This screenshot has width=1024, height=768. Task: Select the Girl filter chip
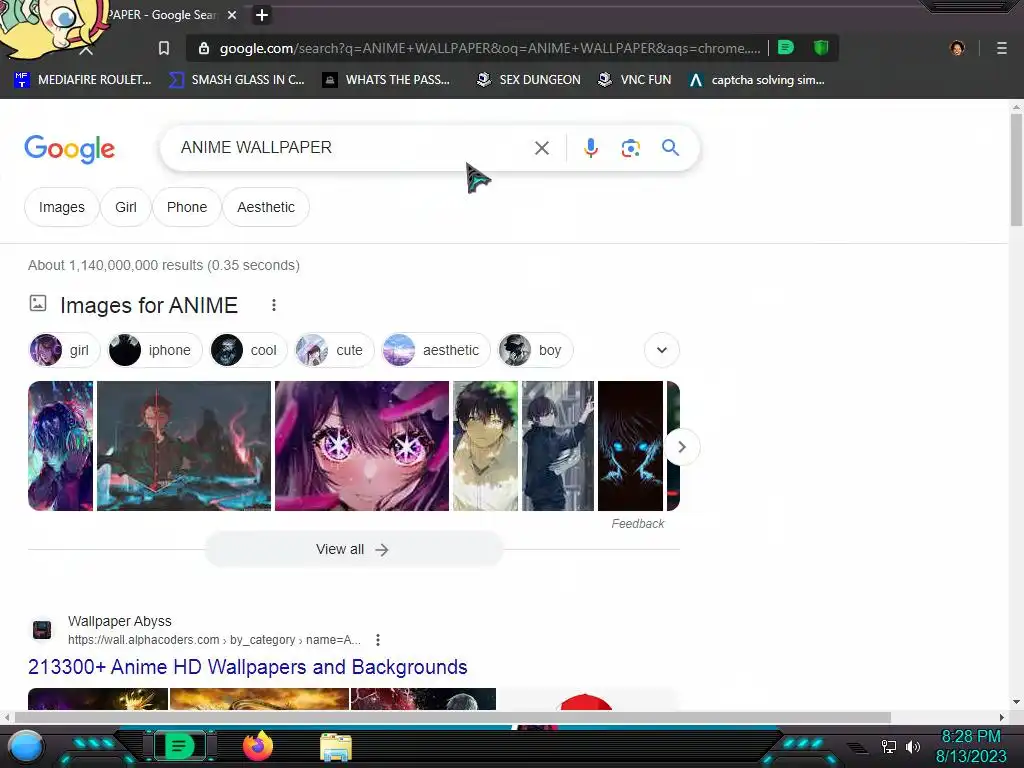point(125,207)
